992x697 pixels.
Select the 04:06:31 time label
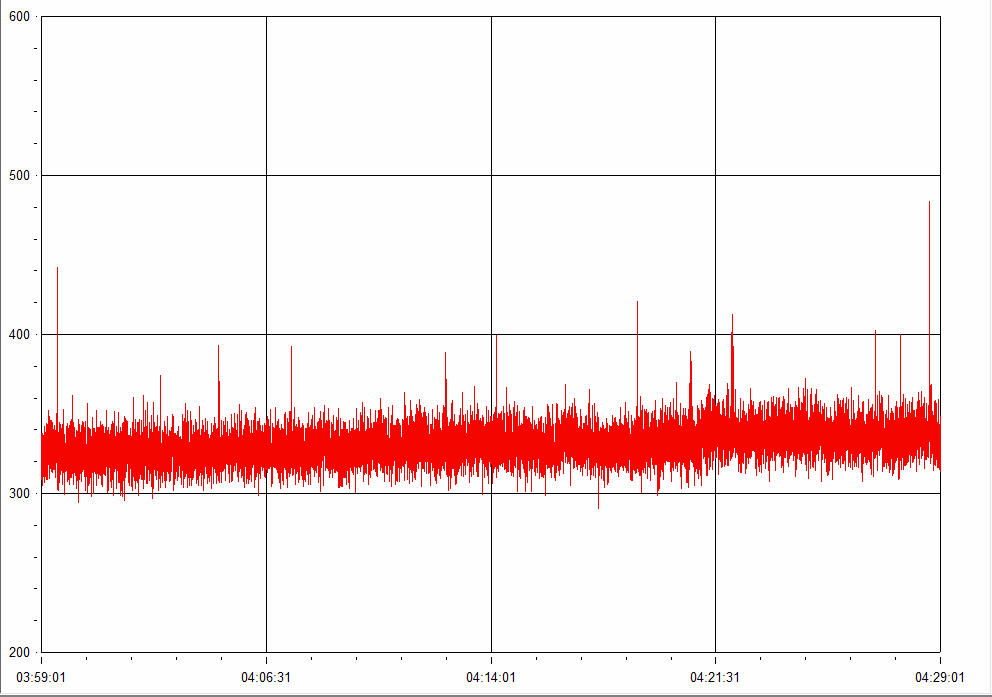pos(266,677)
